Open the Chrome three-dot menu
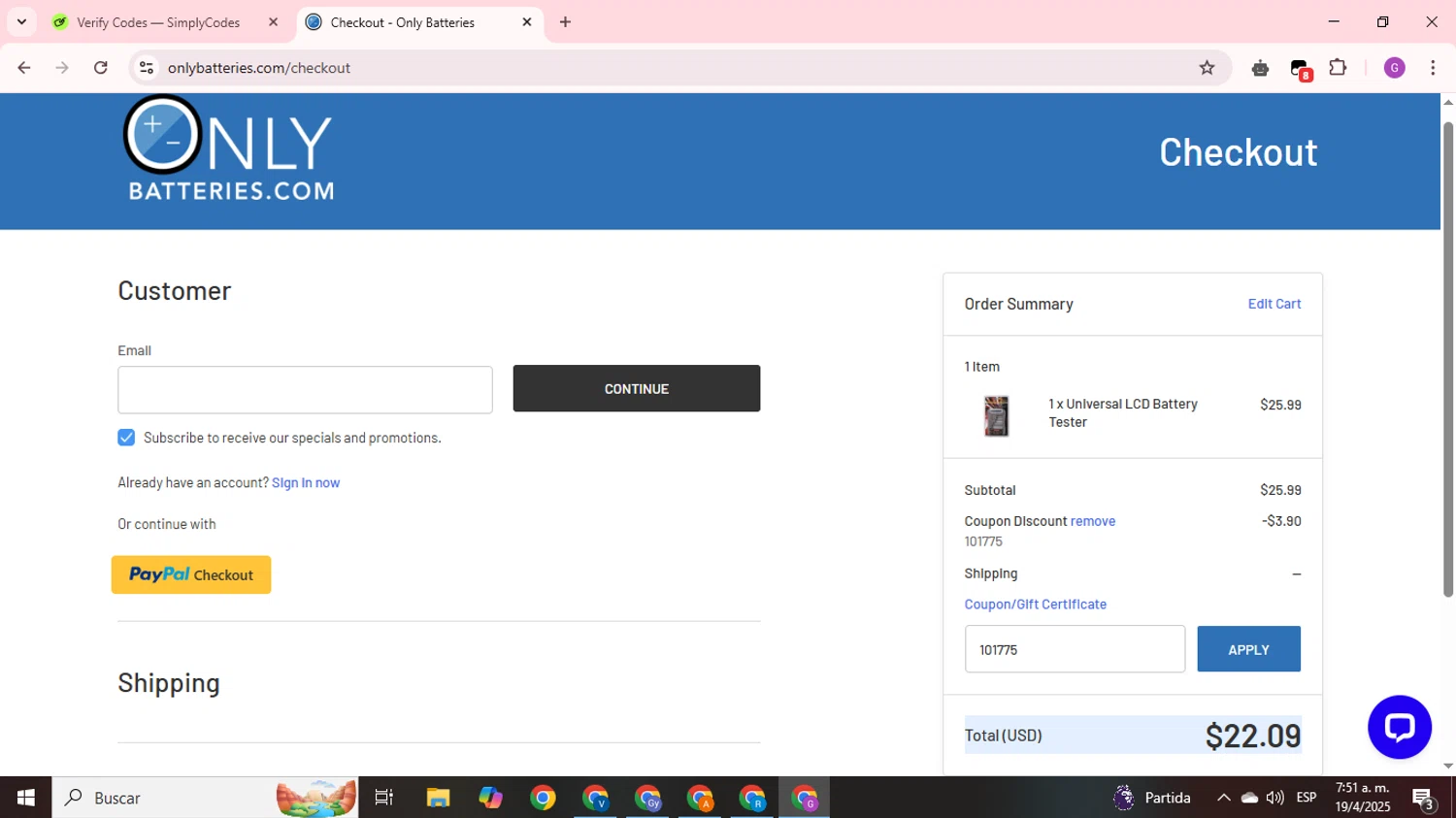Screen dimensions: 1456x818 tap(1433, 68)
